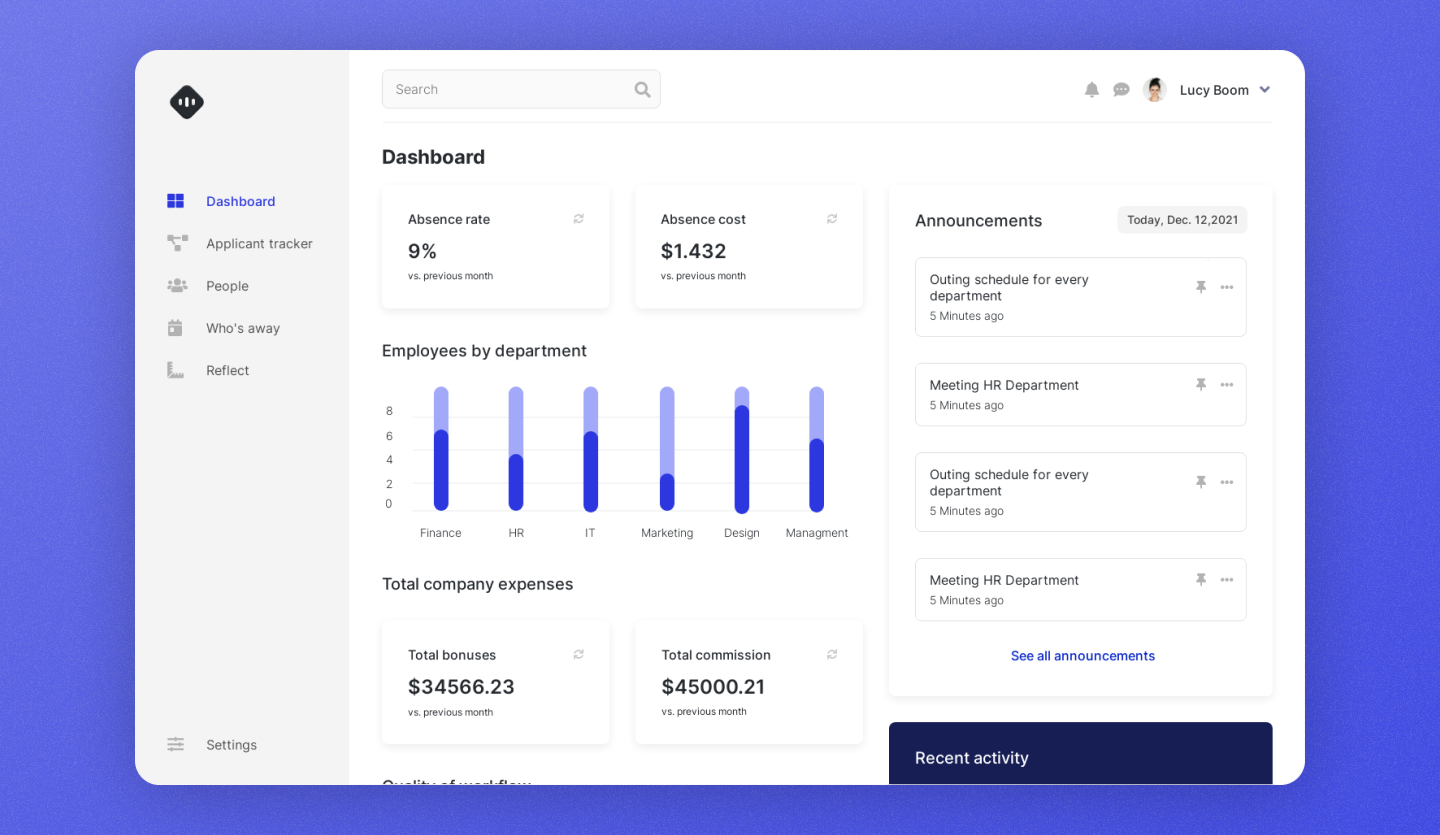Refresh the Absence rate card
Image resolution: width=1440 pixels, height=835 pixels.
click(x=578, y=218)
